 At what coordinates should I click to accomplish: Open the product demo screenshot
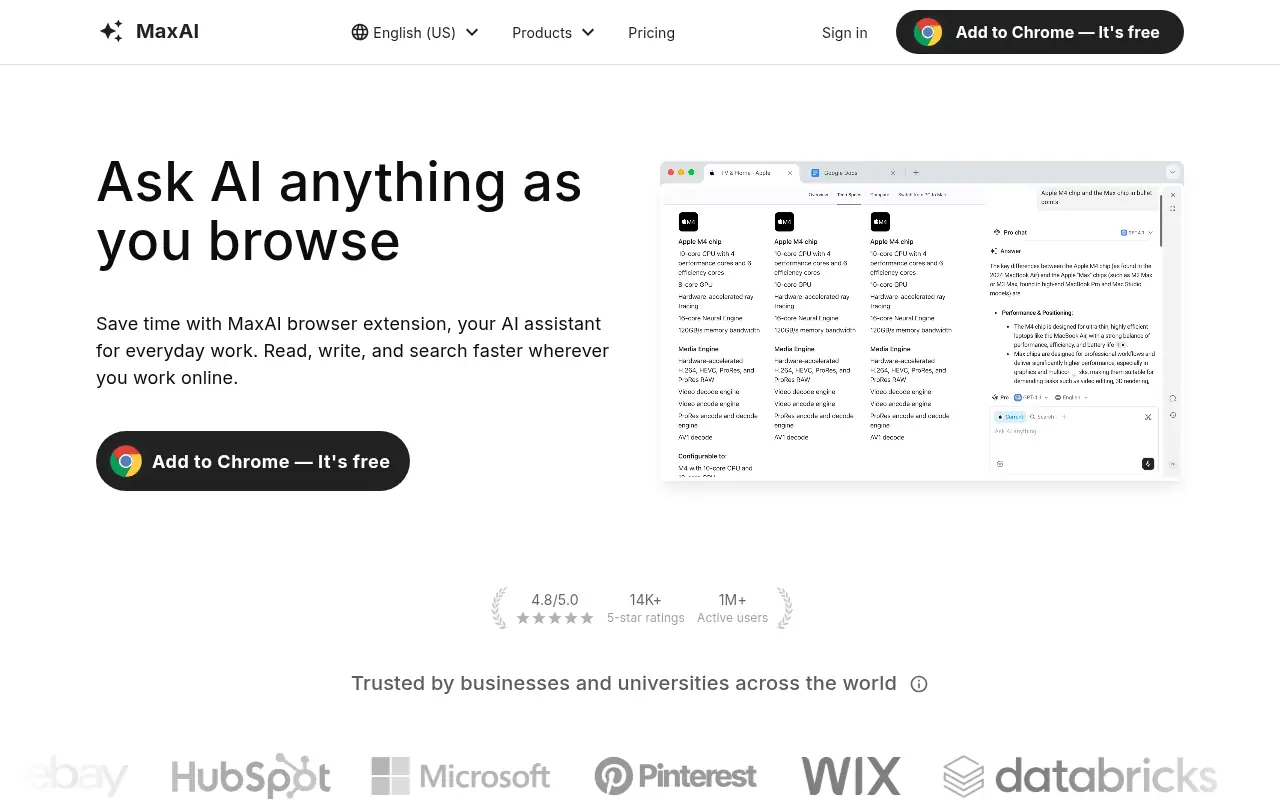click(x=922, y=321)
